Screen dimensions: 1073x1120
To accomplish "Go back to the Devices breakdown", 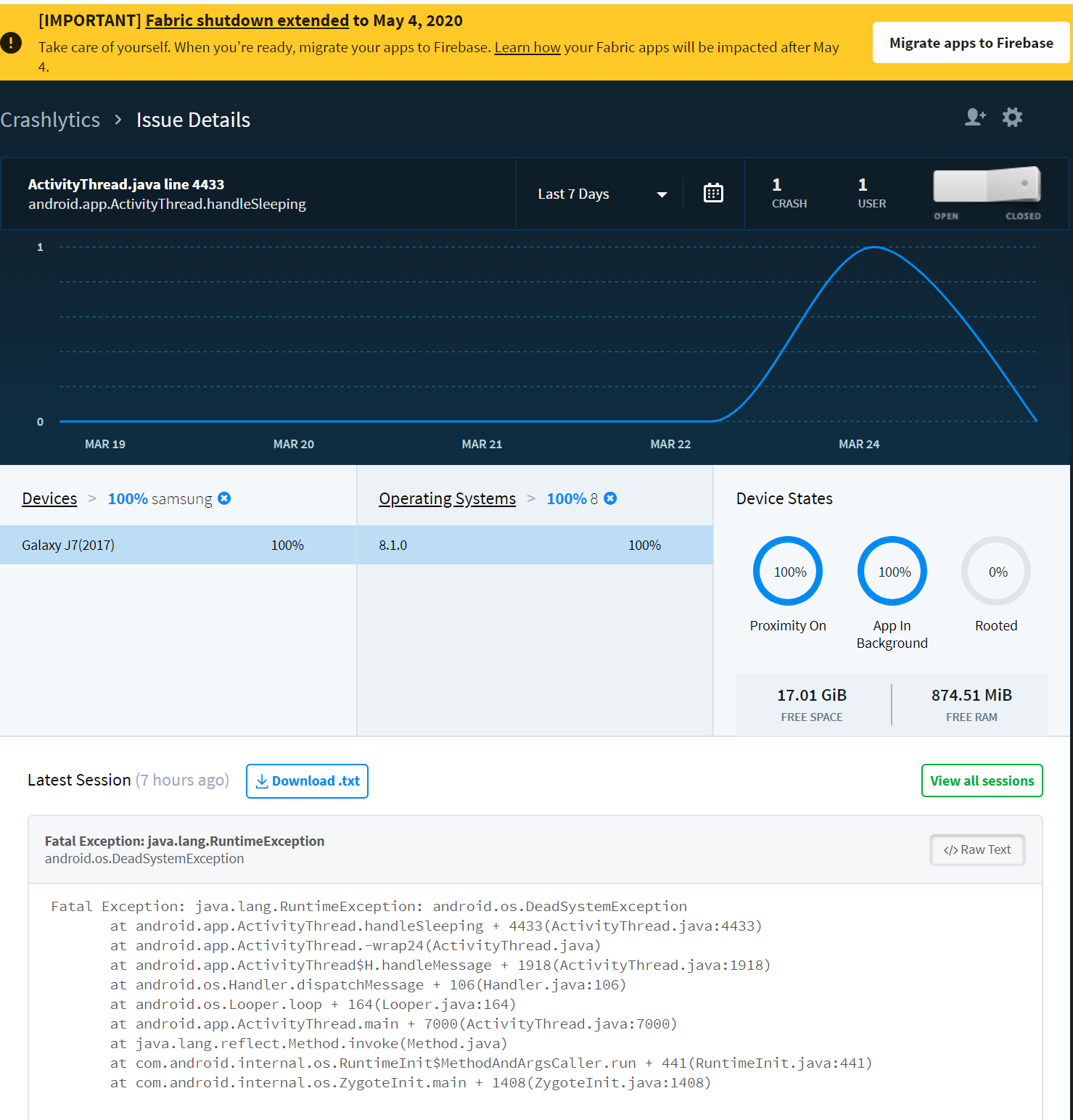I will tap(49, 499).
